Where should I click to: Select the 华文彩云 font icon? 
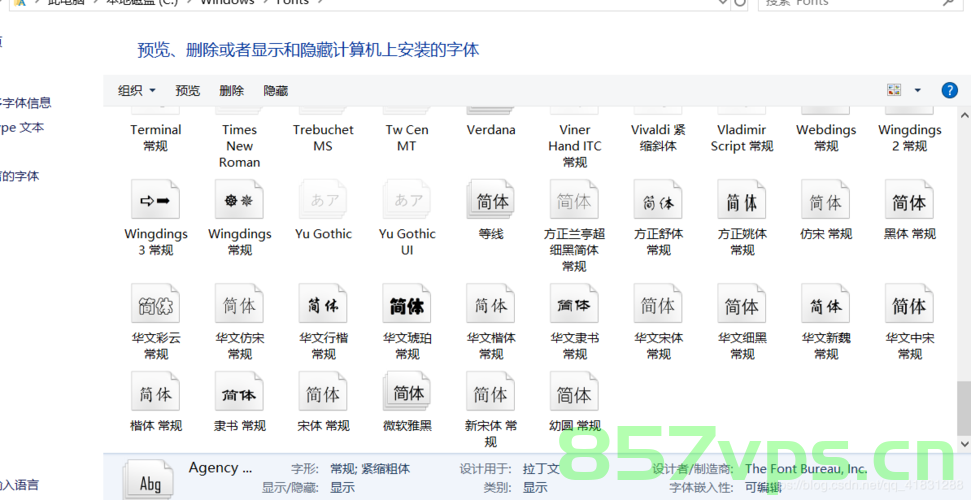point(155,304)
